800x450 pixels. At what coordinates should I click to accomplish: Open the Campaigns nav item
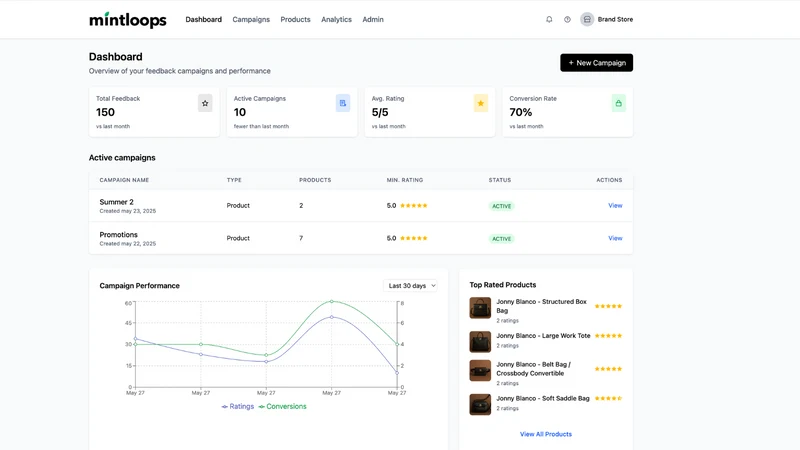click(x=251, y=19)
